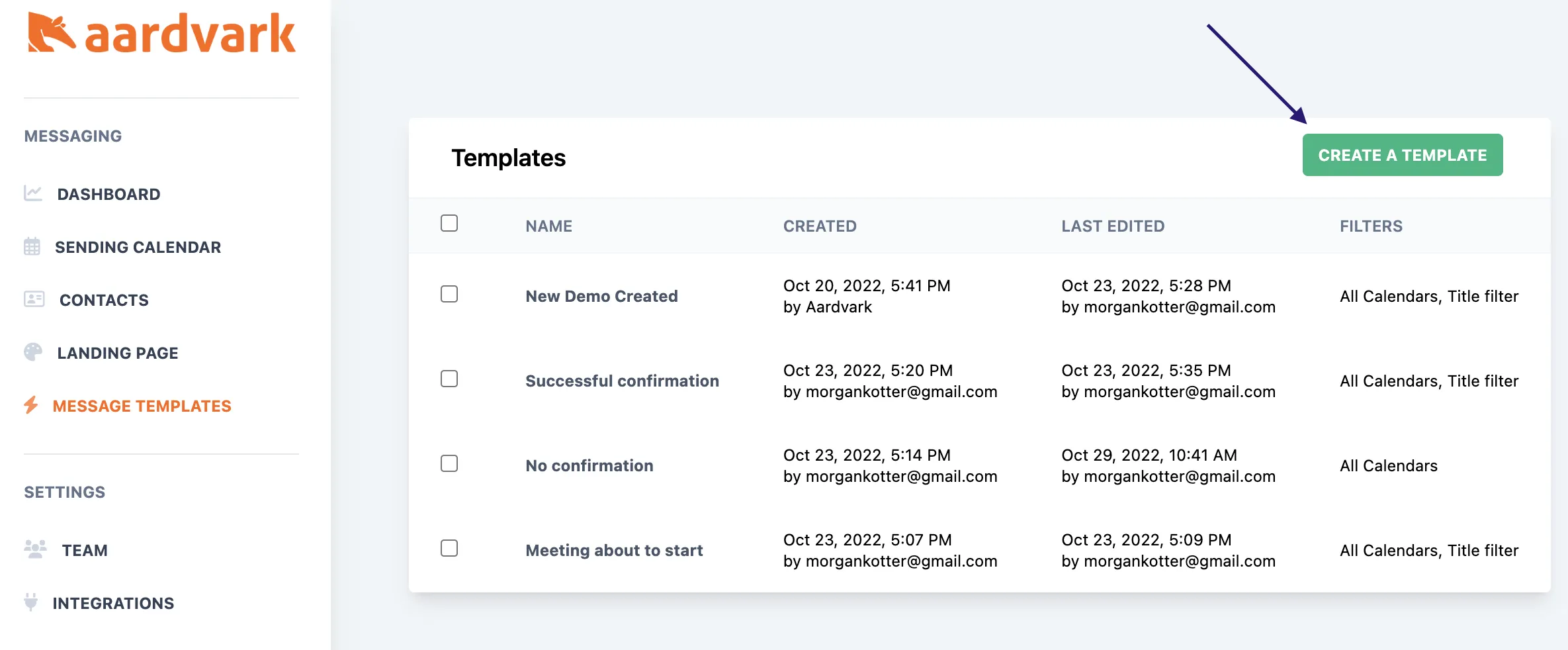1568x650 pixels.
Task: Click the Last Edited column header
Action: tap(1113, 226)
